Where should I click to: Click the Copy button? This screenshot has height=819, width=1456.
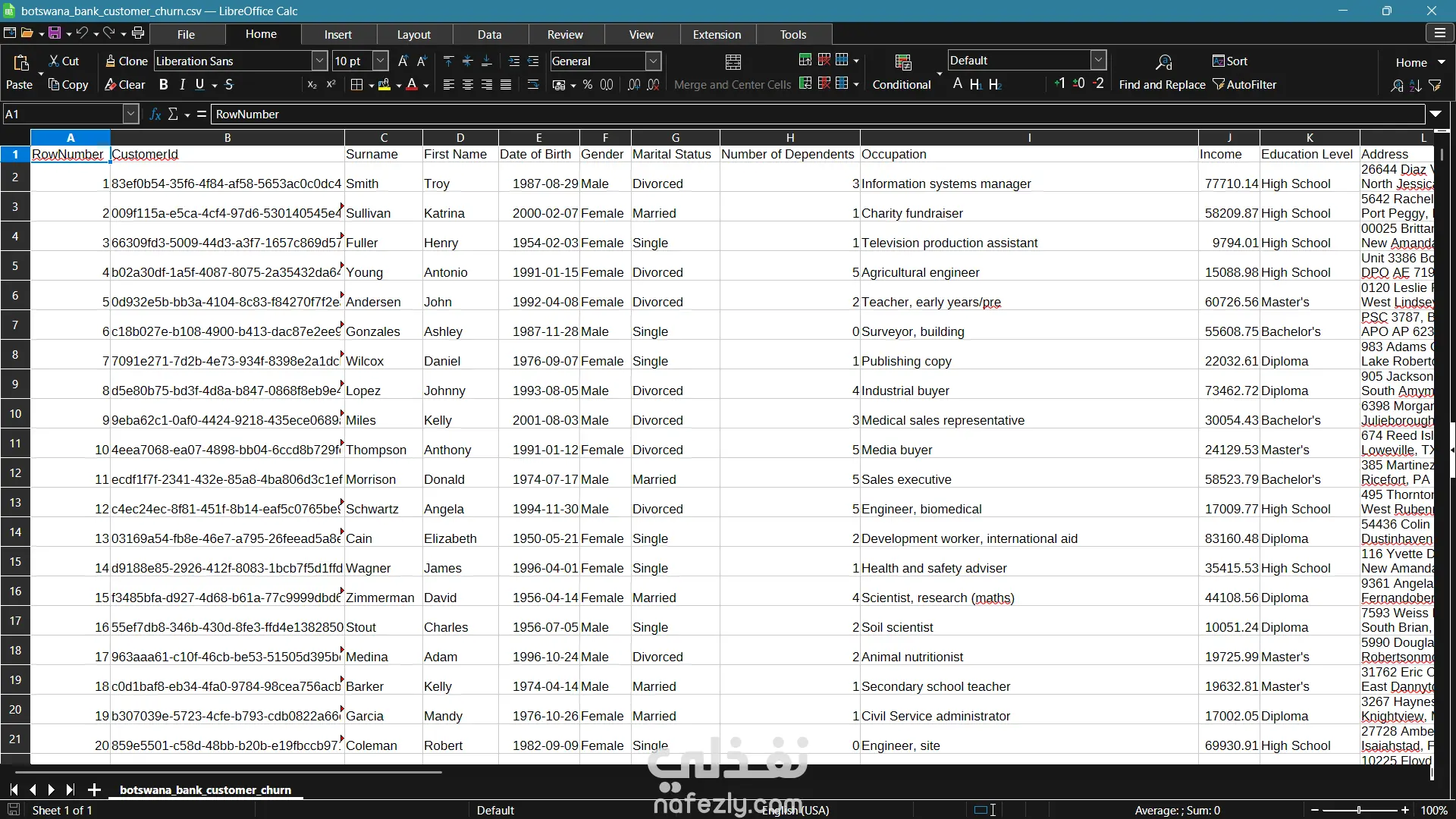(68, 85)
